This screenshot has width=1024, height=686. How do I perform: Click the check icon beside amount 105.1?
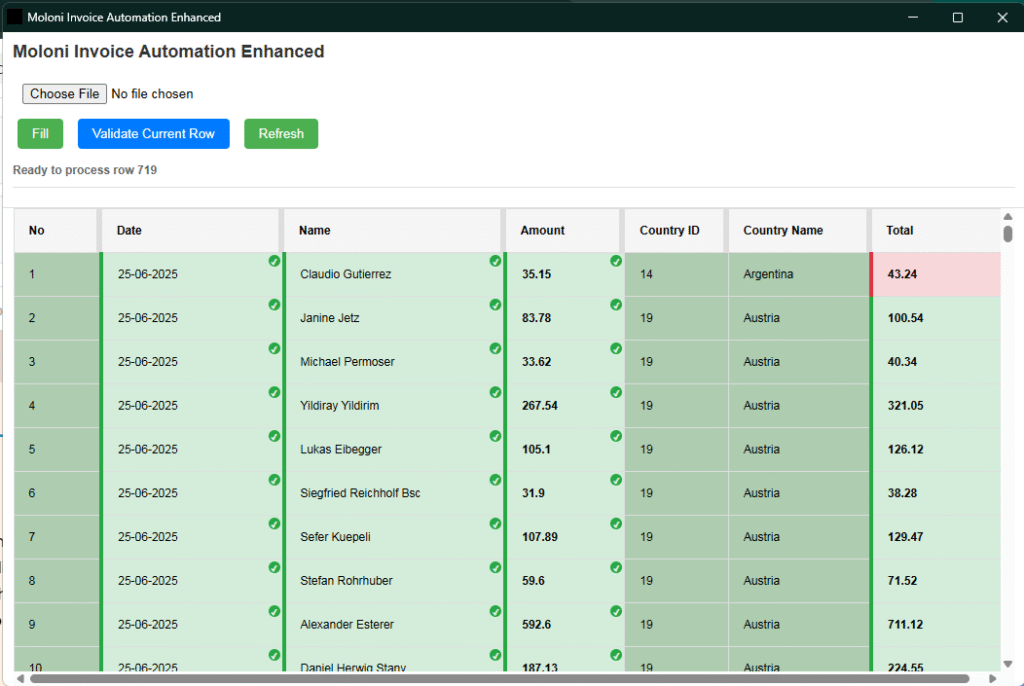(x=616, y=436)
